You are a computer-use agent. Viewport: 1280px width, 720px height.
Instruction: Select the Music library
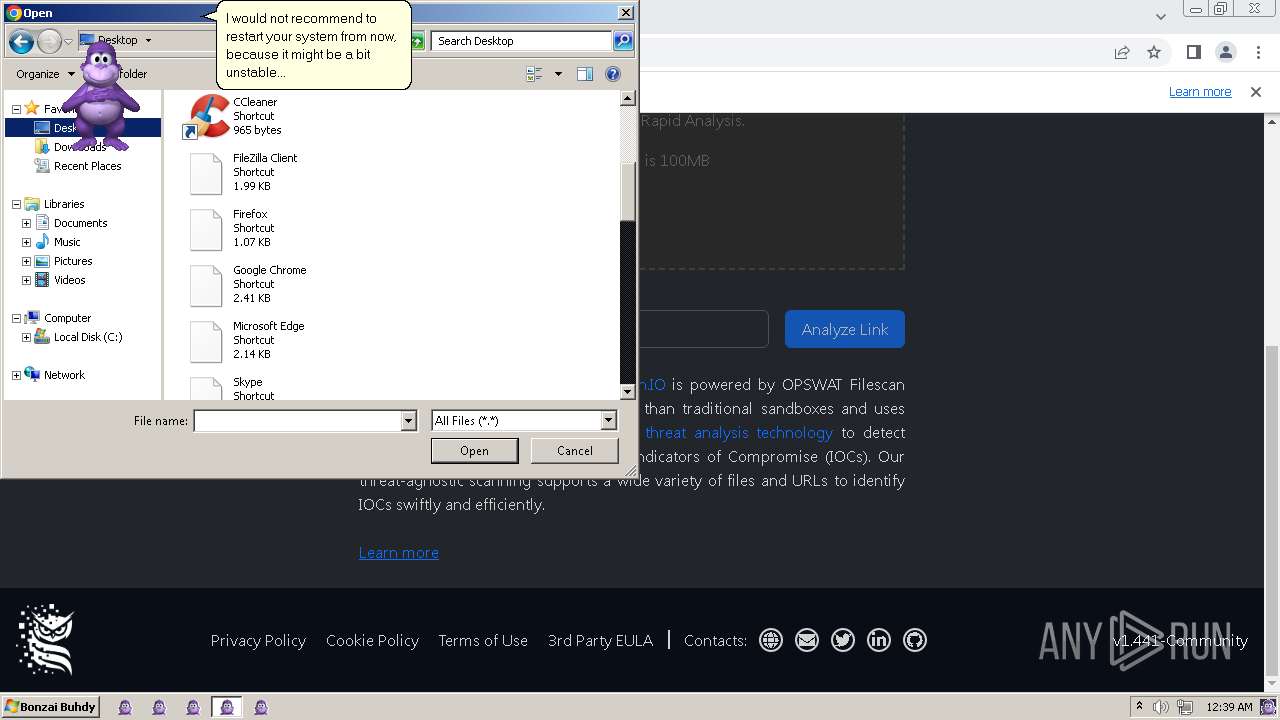tap(66, 242)
